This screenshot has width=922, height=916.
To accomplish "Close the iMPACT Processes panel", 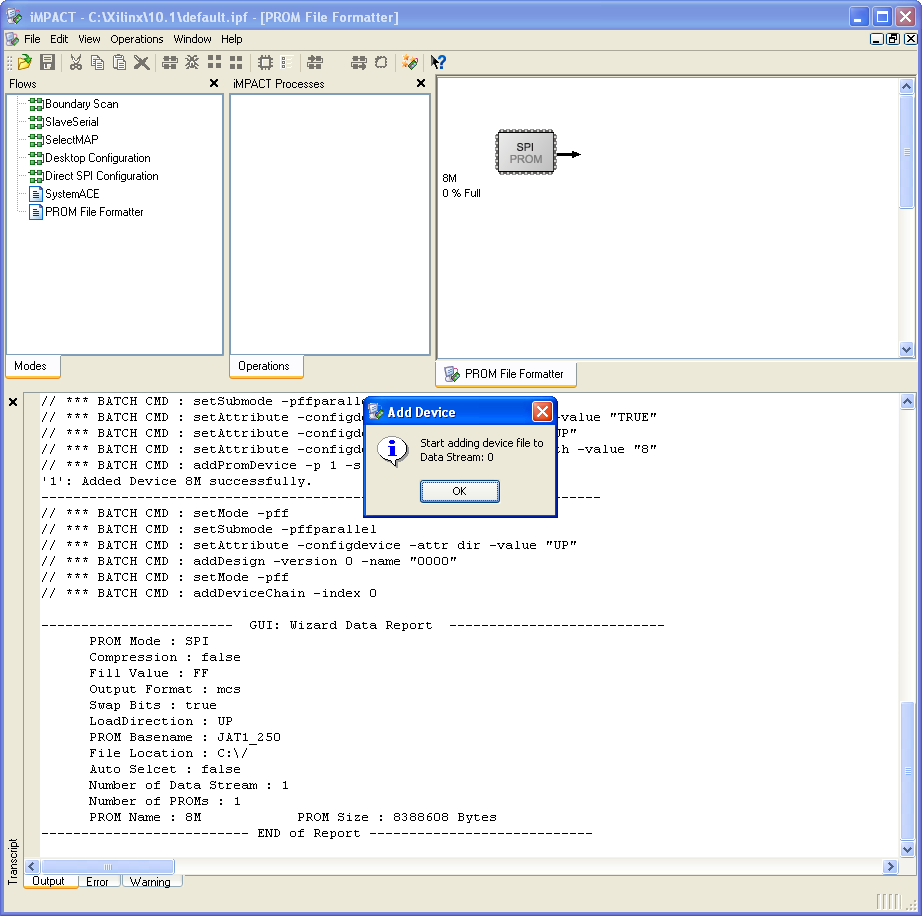I will point(420,83).
